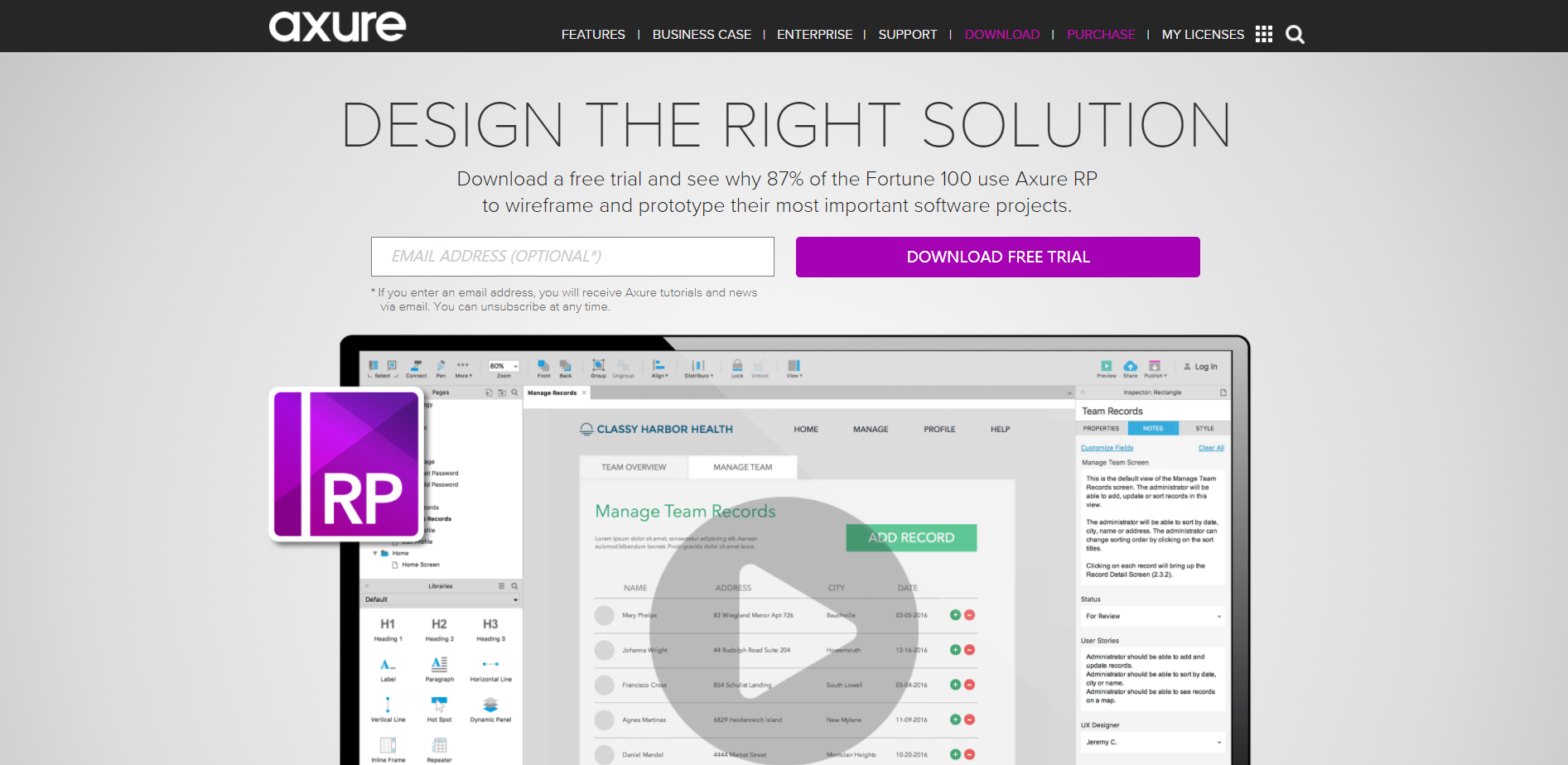Click the Libraries panel menu icon
1568x765 pixels.
(501, 585)
